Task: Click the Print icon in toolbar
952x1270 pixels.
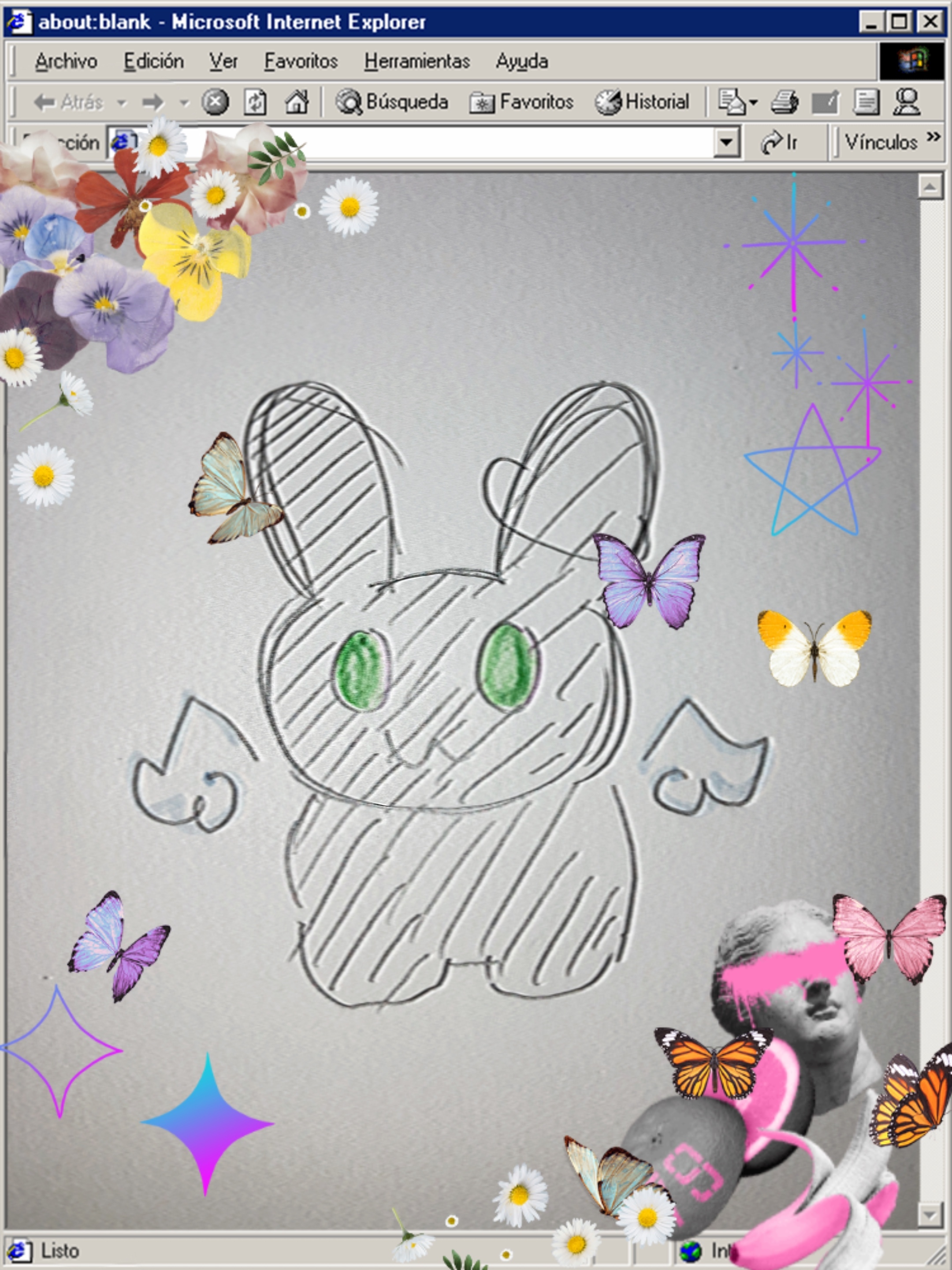Action: click(785, 103)
